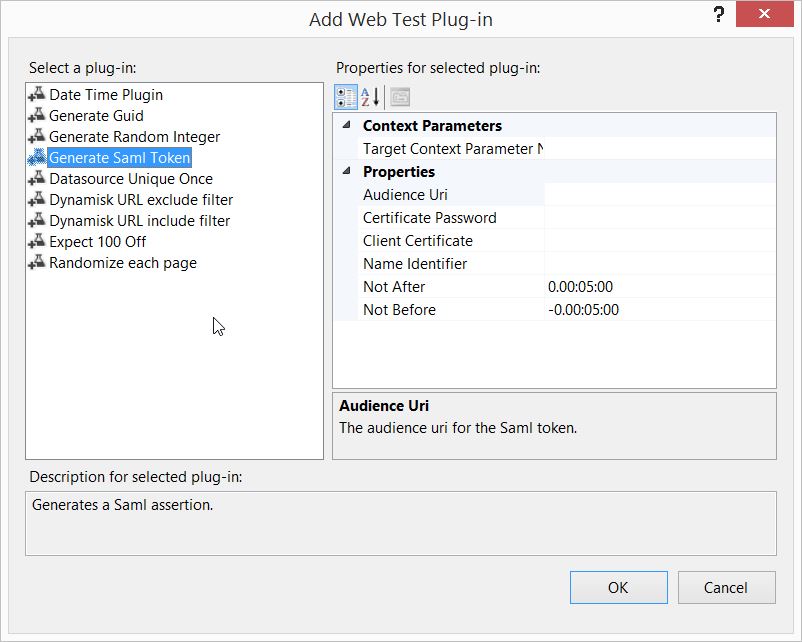The height and width of the screenshot is (642, 802).
Task: Select Date Time Plugin in the list
Action: [x=106, y=95]
